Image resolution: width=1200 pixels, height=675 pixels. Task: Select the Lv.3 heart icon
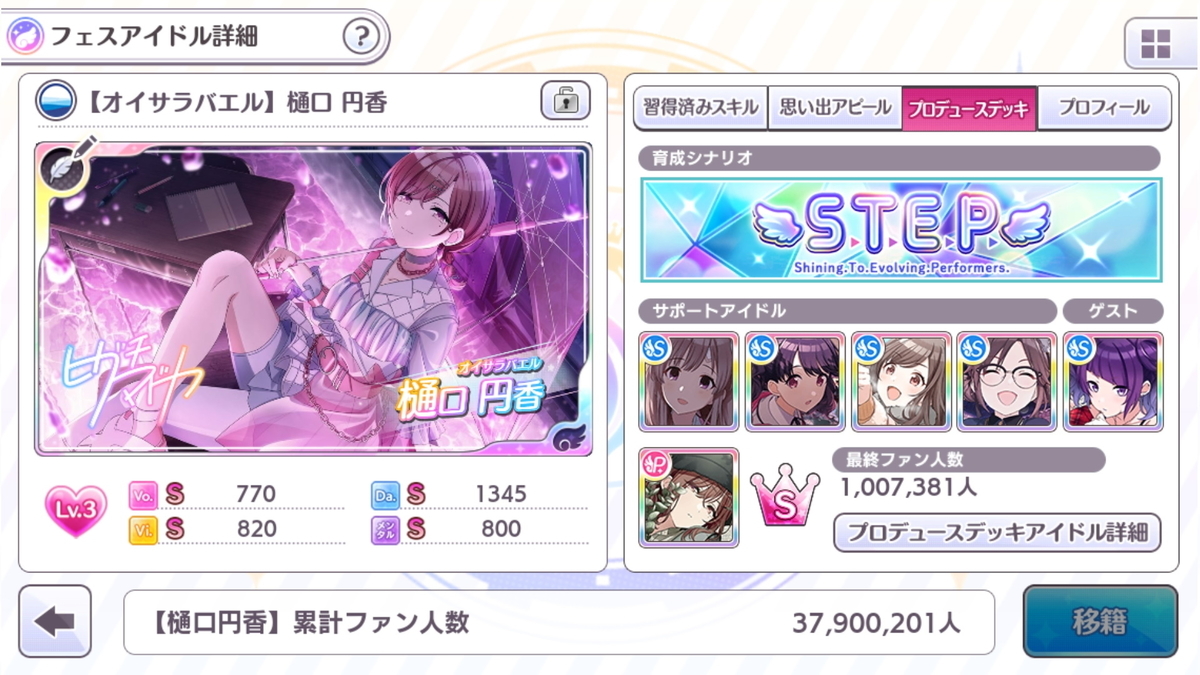[x=75, y=511]
